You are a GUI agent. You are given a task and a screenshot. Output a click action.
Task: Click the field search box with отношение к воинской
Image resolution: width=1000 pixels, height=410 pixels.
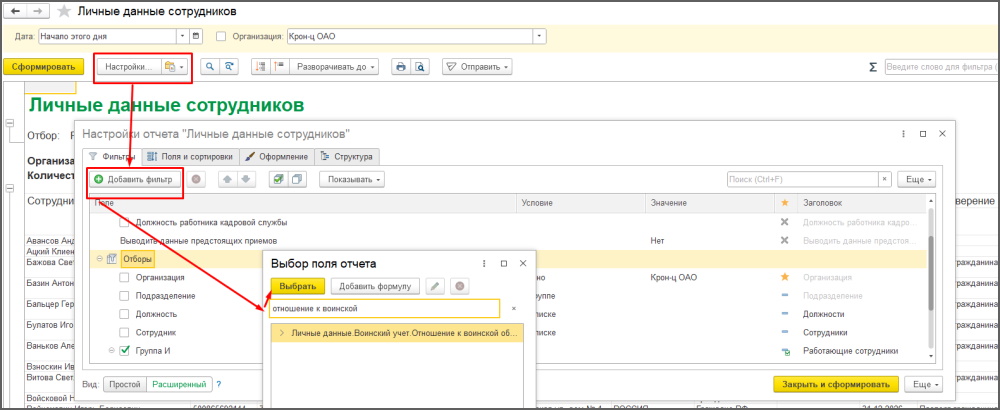click(x=385, y=309)
